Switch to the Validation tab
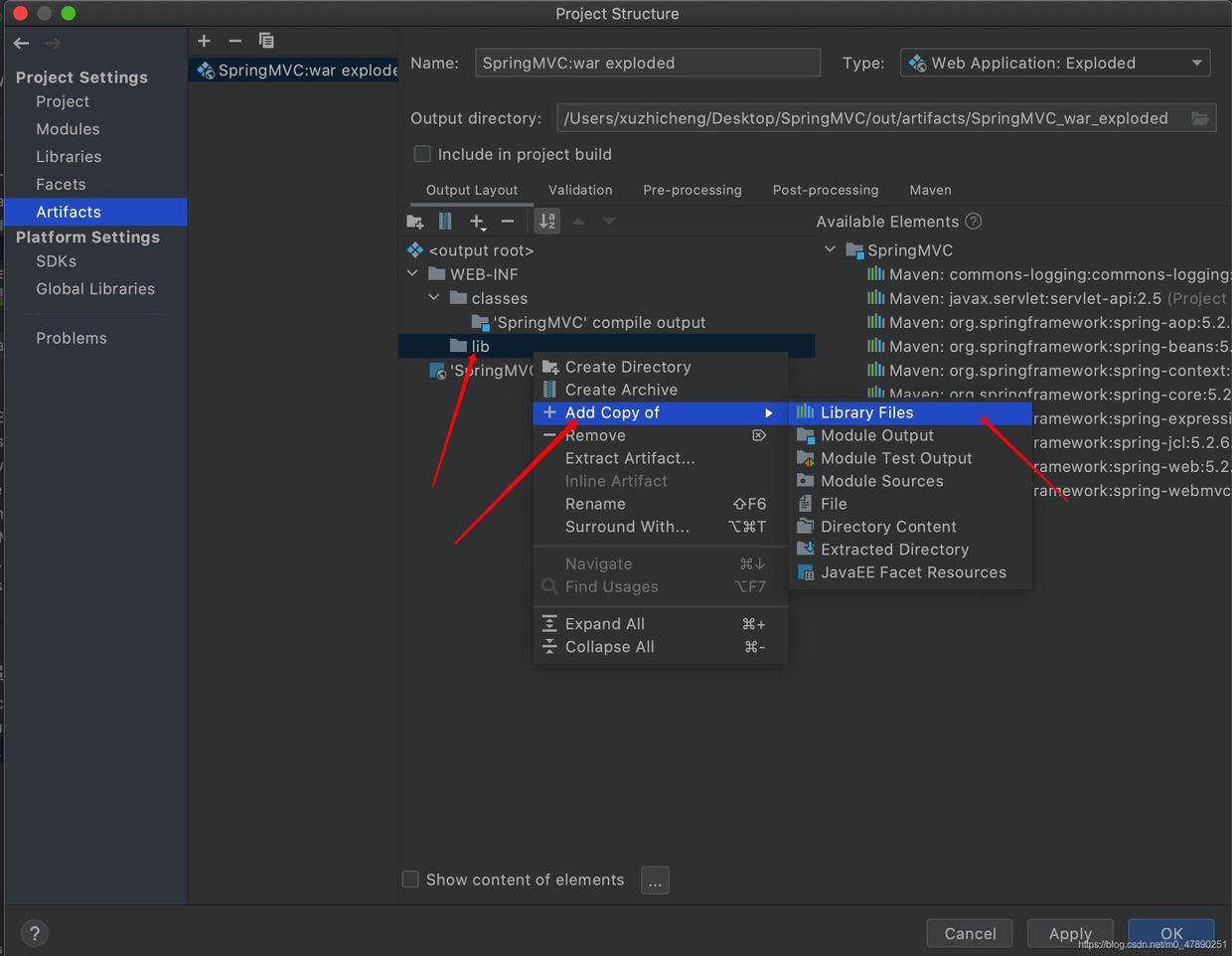The image size is (1232, 956). pos(580,190)
